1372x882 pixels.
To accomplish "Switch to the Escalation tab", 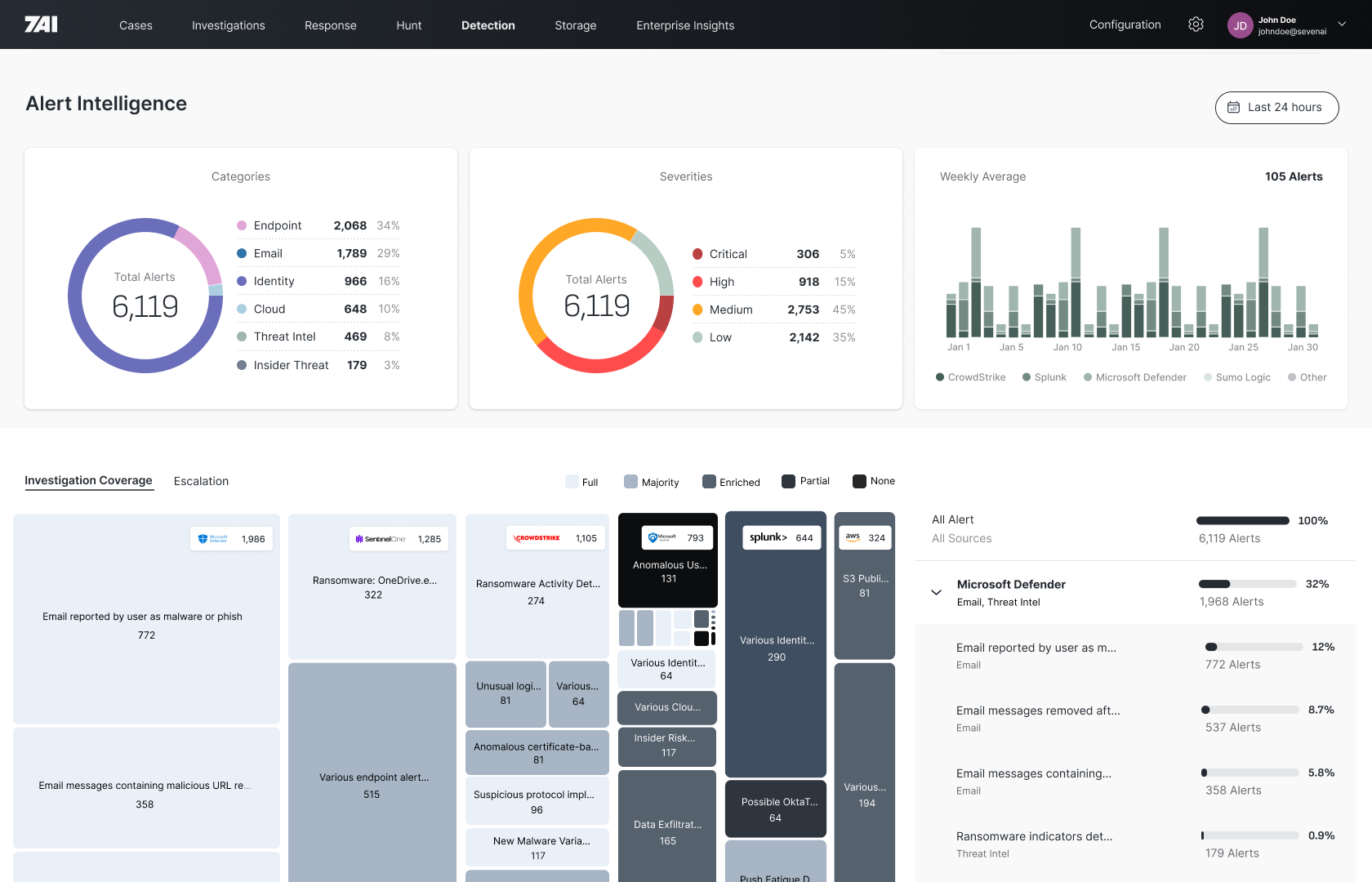I will click(201, 481).
